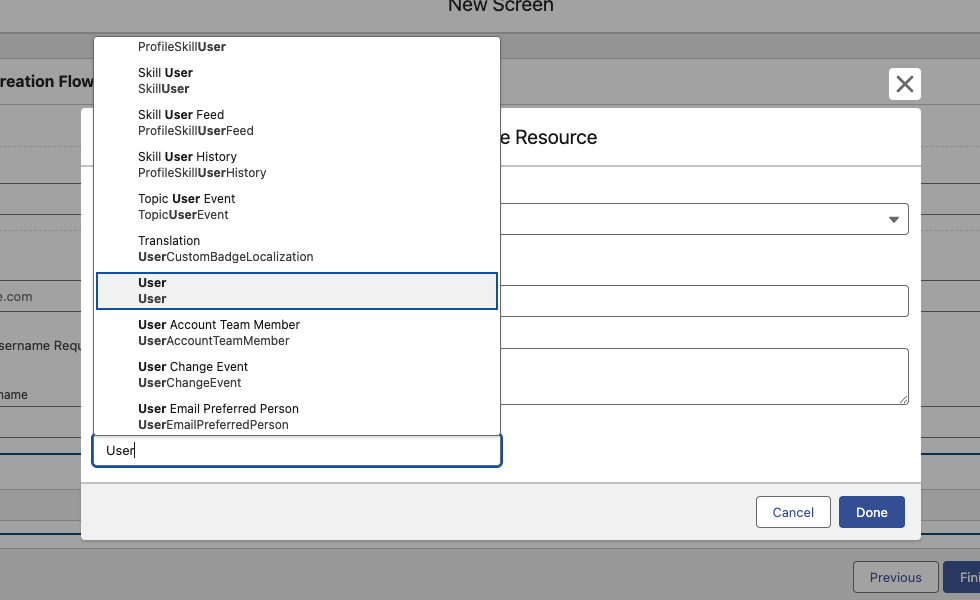This screenshot has width=980, height=600.
Task: Open the Resource Type dropdown arrow
Action: coord(893,219)
